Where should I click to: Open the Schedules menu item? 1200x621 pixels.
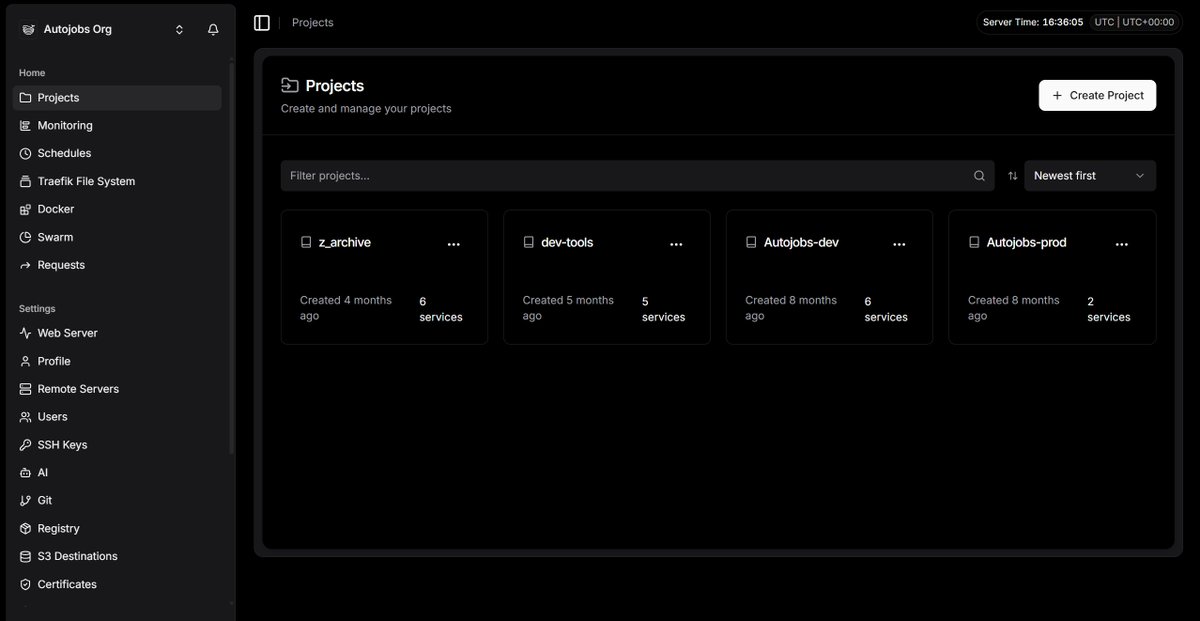[117, 154]
